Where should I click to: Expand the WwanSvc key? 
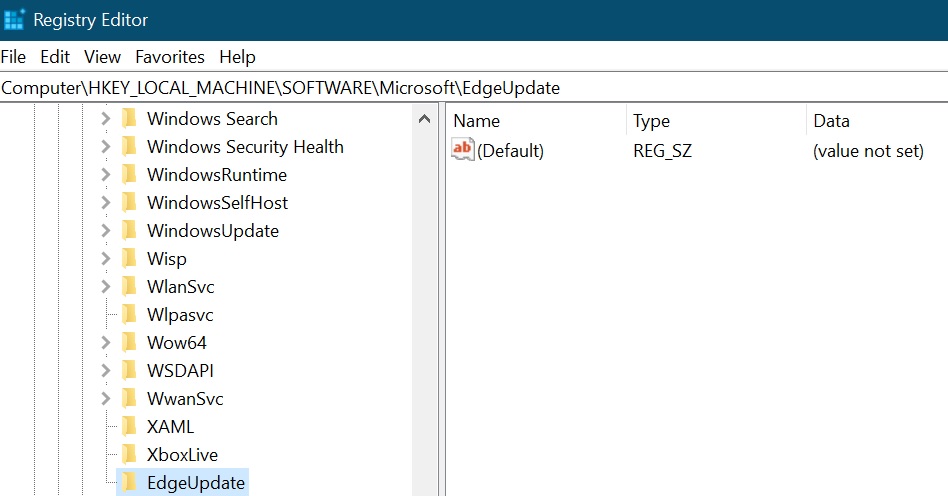(x=106, y=399)
